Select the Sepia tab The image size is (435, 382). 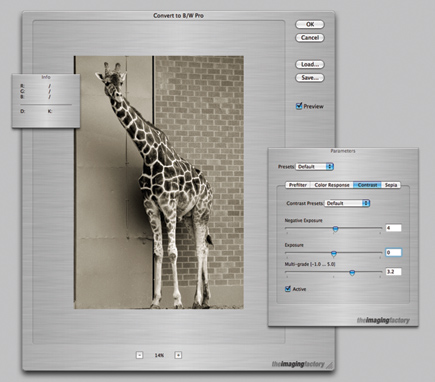391,185
